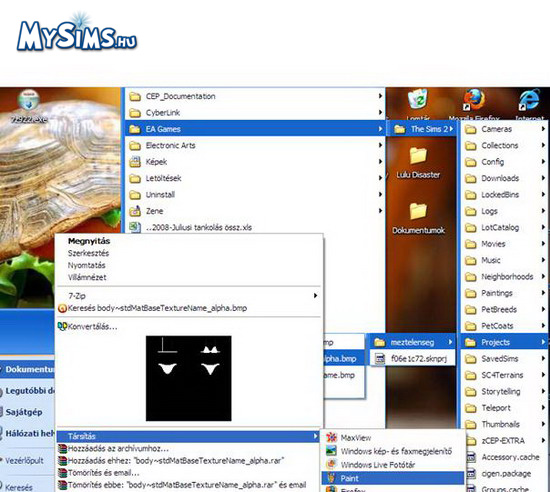The image size is (550, 492).
Task: Click the Collections folder icon
Action: [x=470, y=146]
